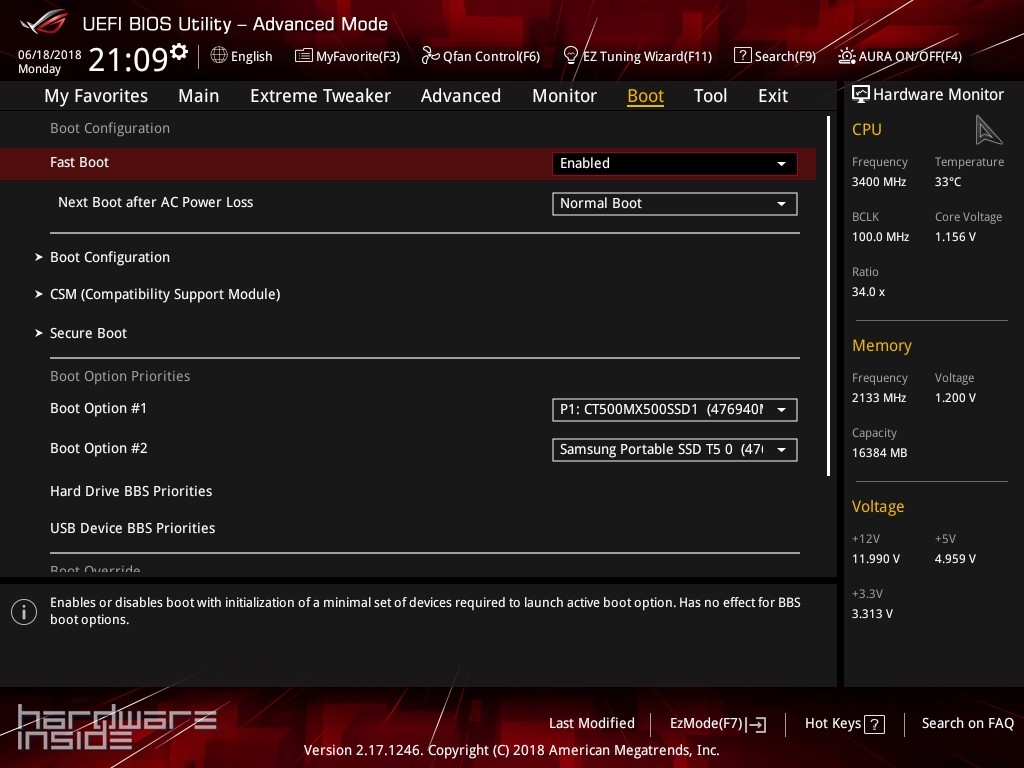Click the 06/18/2018 date text

pyautogui.click(x=50, y=54)
